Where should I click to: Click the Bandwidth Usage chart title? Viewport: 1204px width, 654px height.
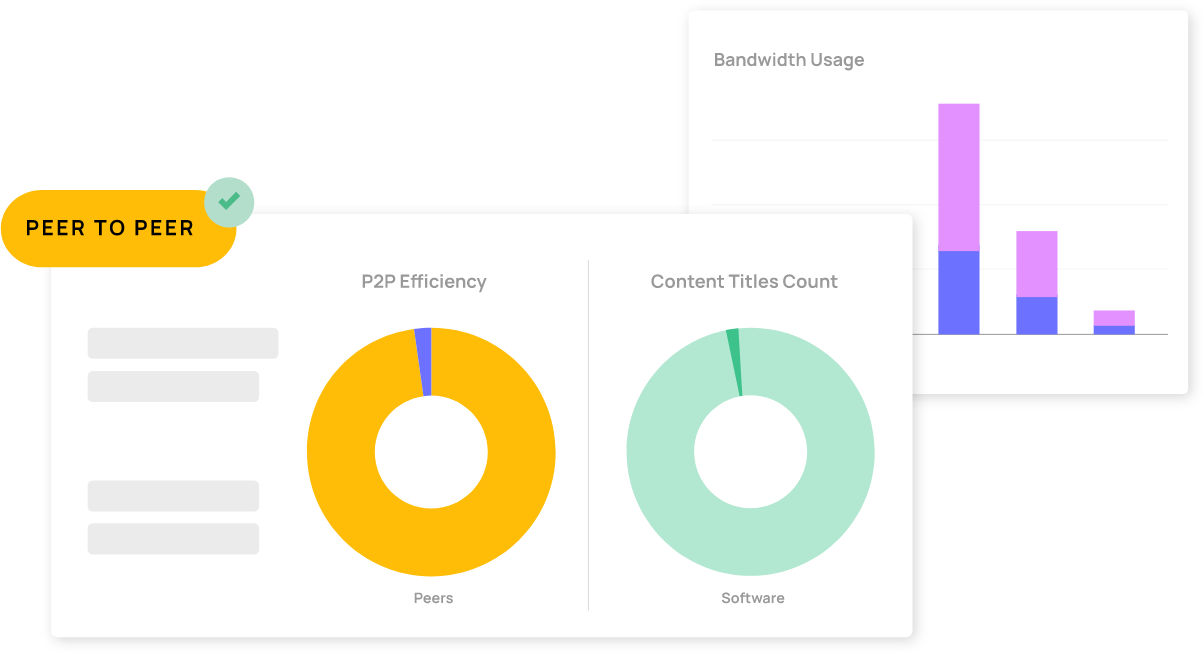(x=789, y=60)
